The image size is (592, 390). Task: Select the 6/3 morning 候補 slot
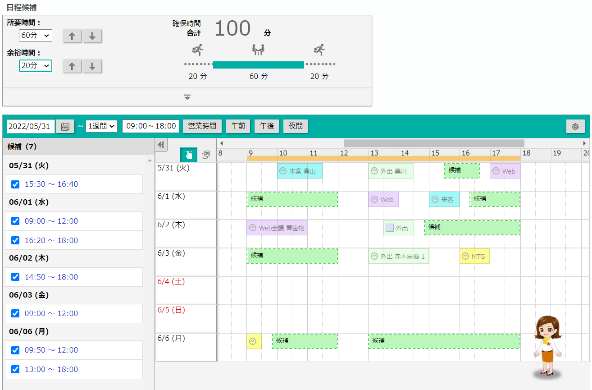pos(292,256)
